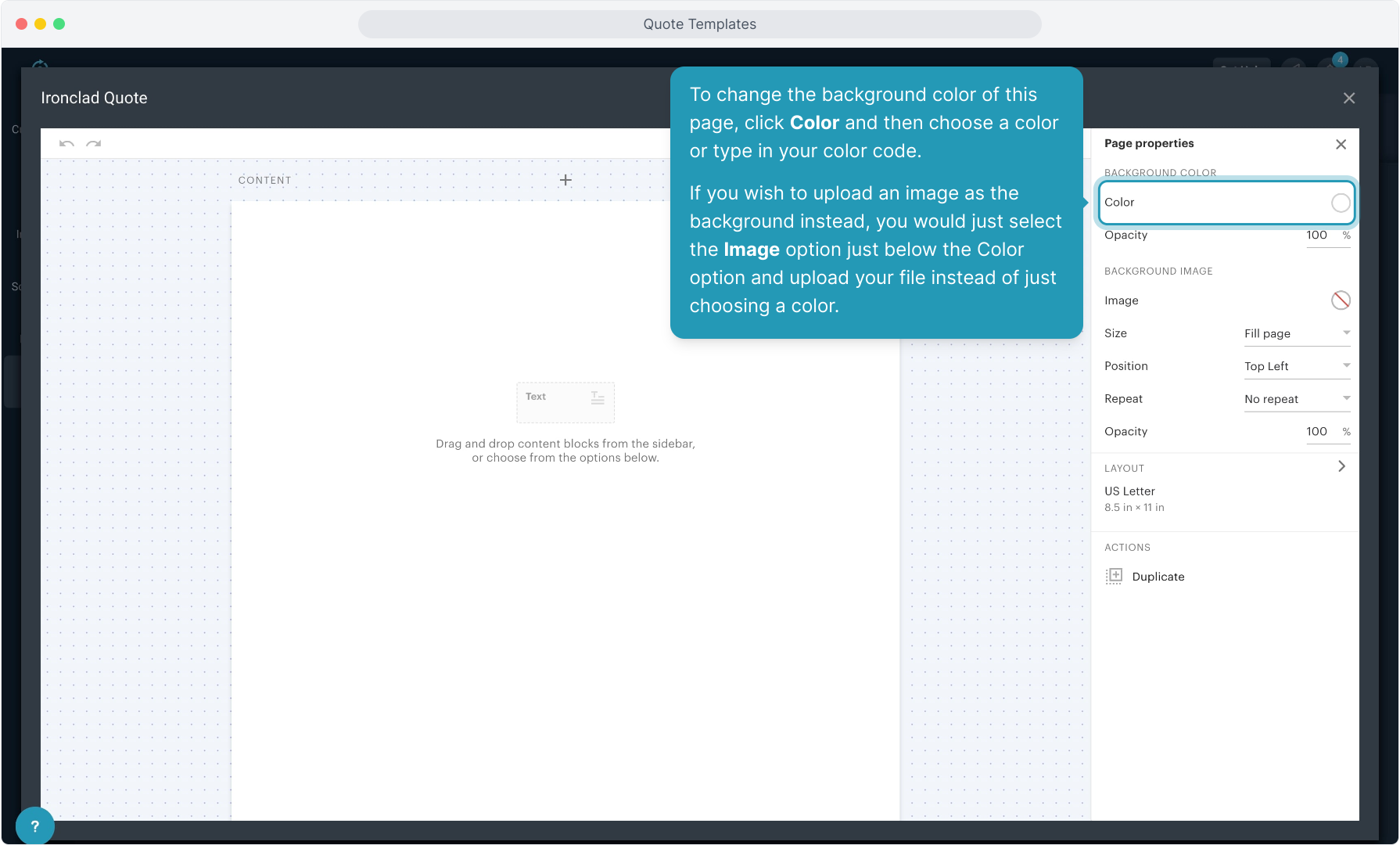Open the Repeat dropdown showing No repeat

(1298, 399)
